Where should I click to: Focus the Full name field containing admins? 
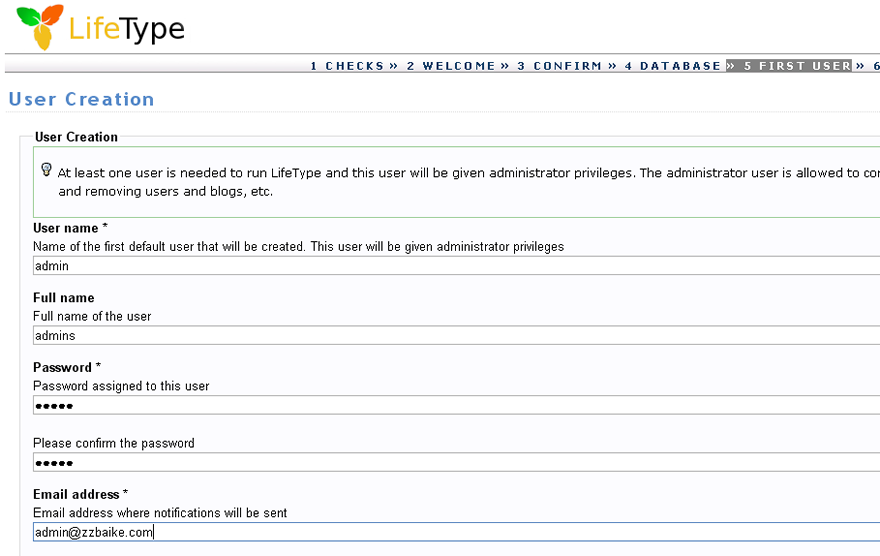456,336
